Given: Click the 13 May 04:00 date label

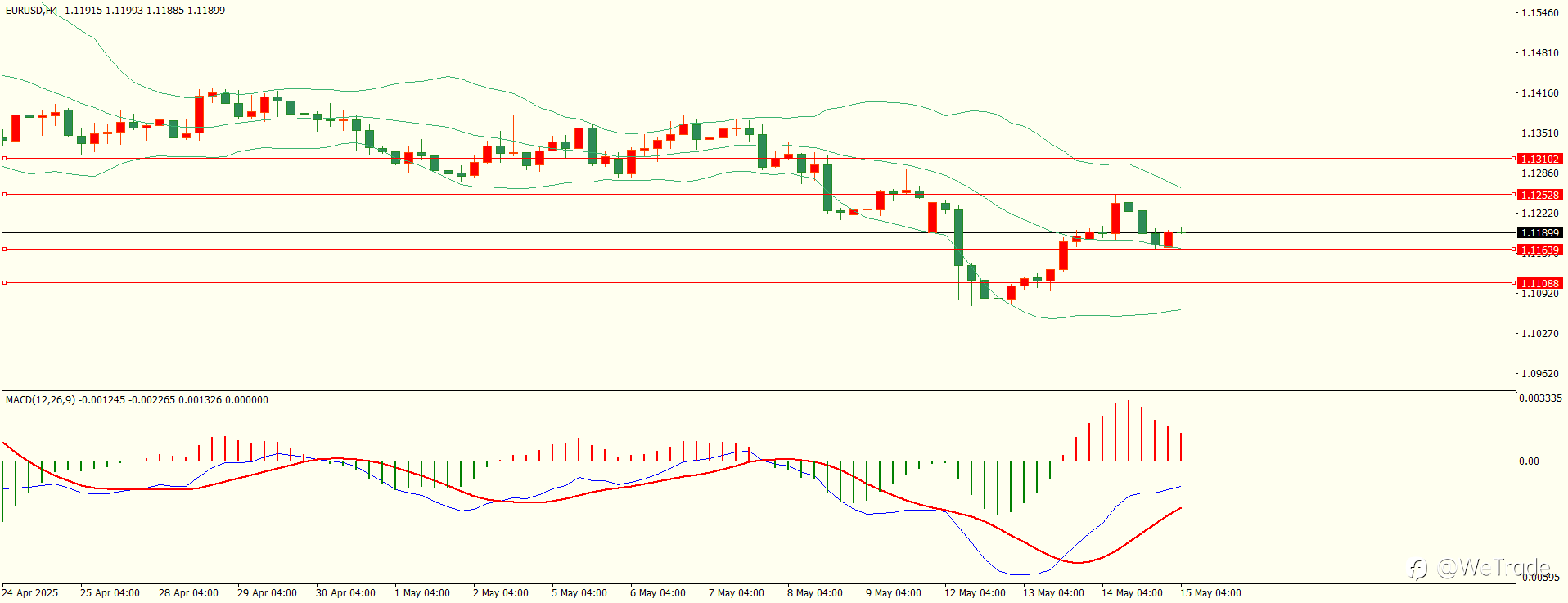Looking at the screenshot, I should 1053,593.
